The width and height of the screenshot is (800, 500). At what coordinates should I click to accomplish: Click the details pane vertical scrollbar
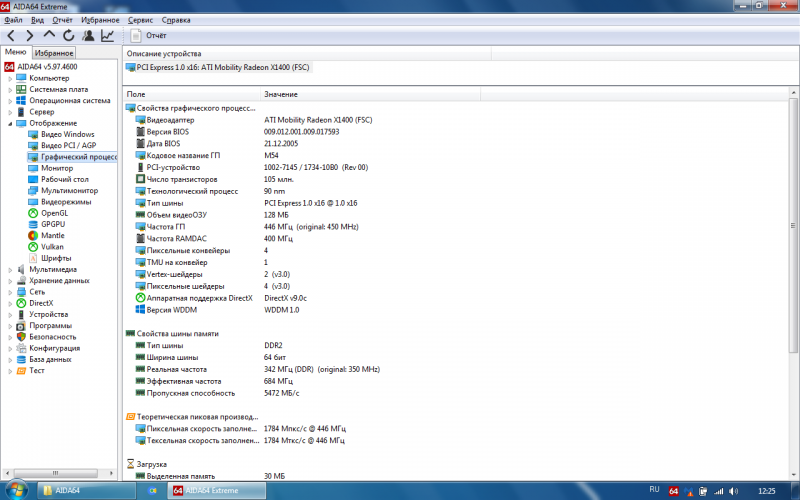click(793, 226)
